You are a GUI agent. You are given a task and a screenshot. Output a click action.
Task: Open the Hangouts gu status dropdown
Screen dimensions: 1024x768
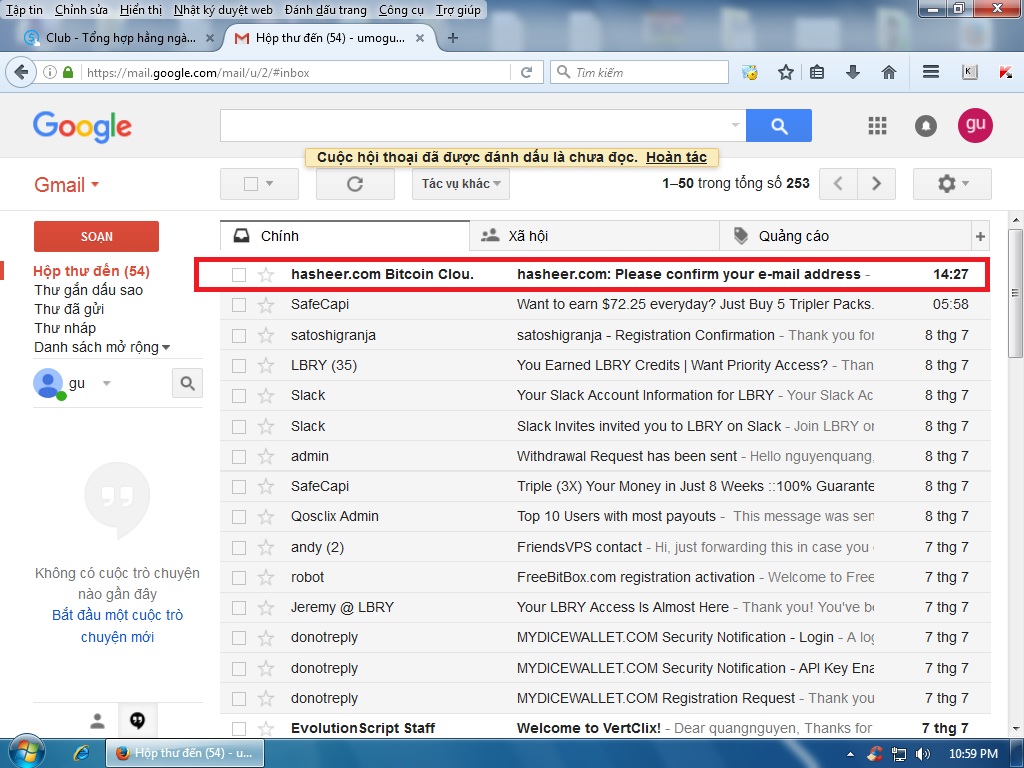pyautogui.click(x=106, y=383)
